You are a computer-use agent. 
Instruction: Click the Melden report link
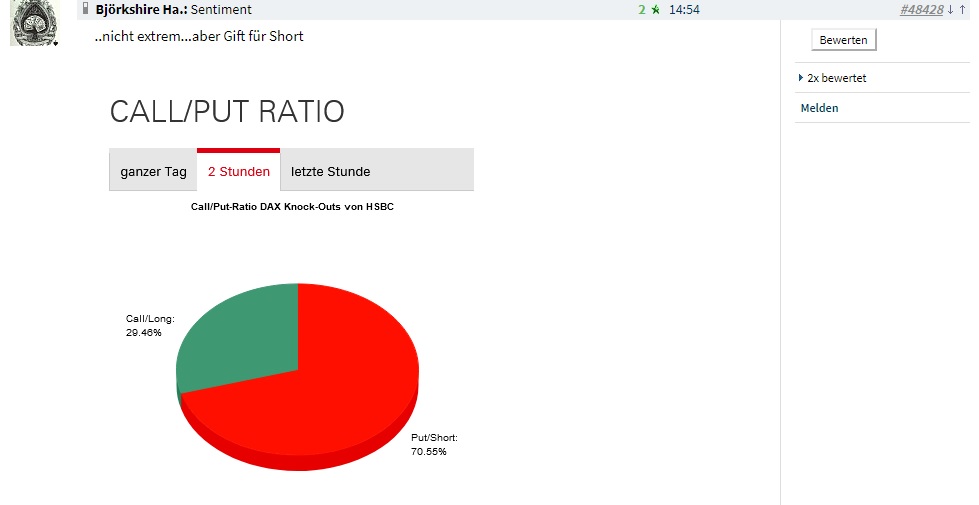click(x=819, y=108)
